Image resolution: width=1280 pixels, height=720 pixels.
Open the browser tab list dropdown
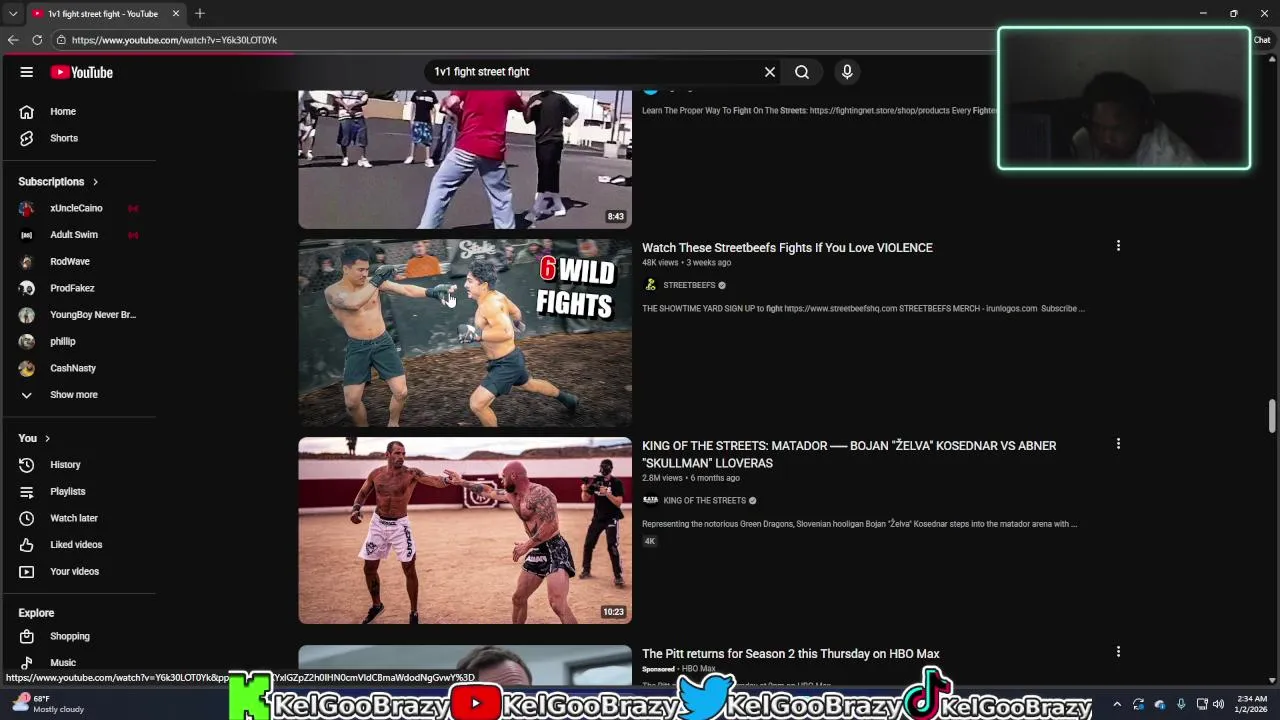coord(12,13)
